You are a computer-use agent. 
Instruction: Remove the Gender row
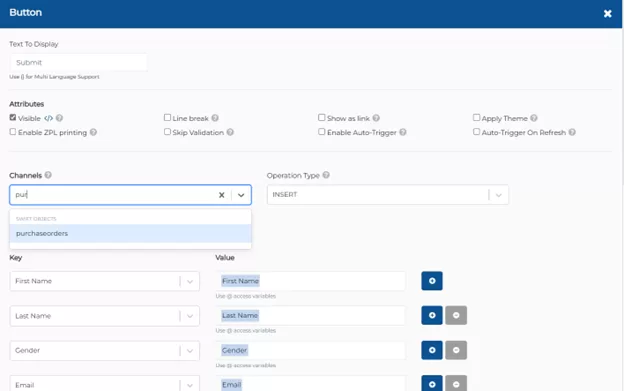[x=456, y=350]
